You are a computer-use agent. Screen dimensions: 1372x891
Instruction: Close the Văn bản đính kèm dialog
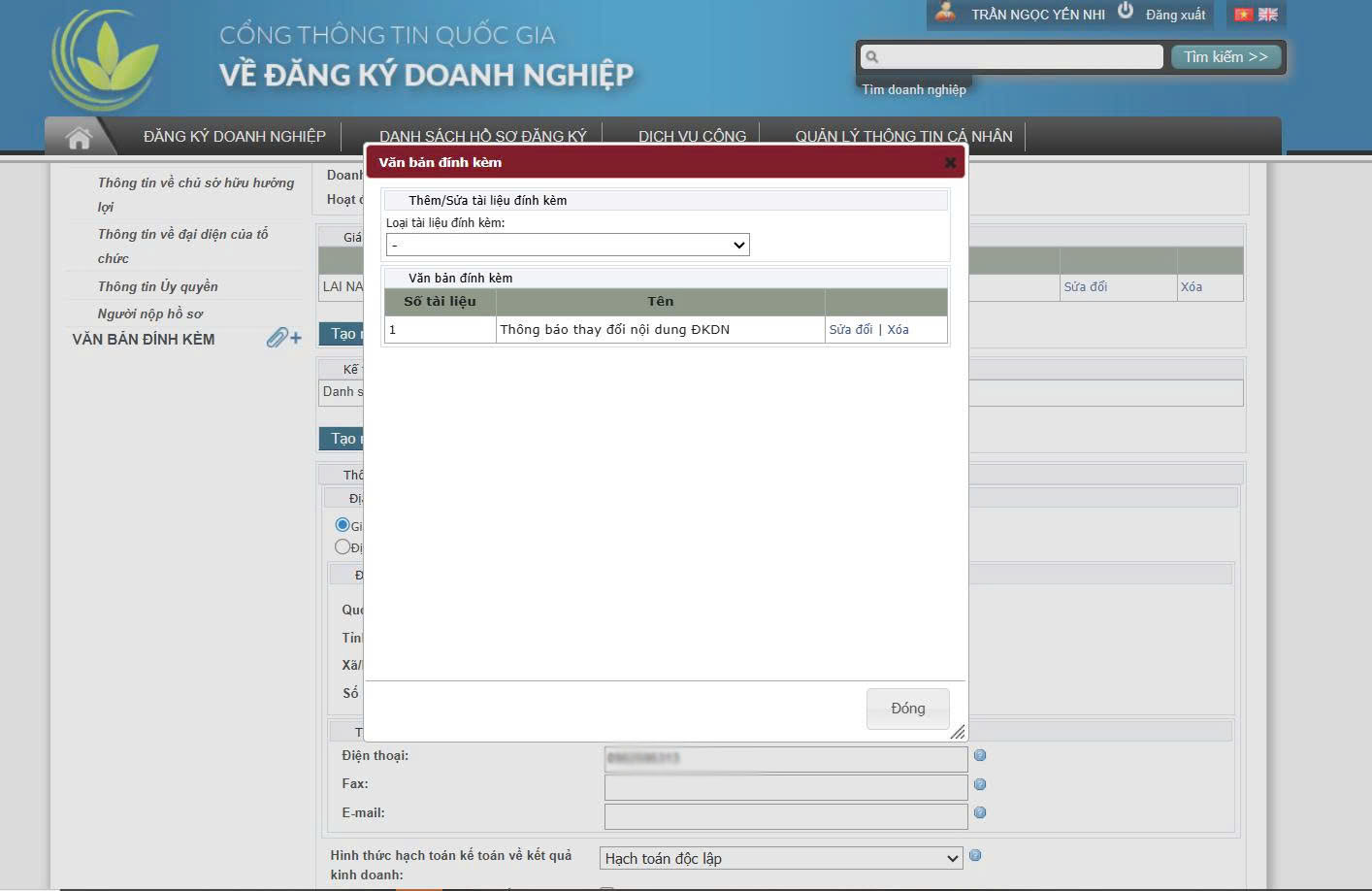[950, 163]
